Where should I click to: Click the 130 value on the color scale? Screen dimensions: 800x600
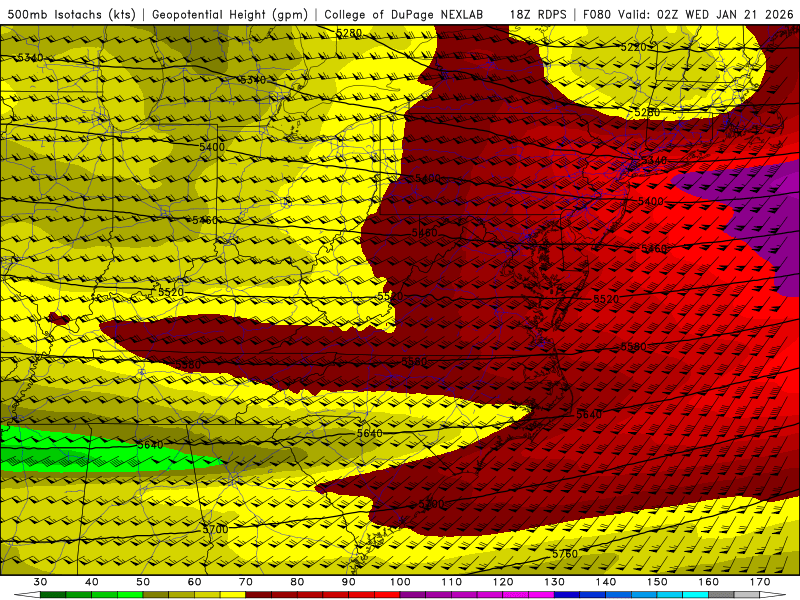click(554, 582)
